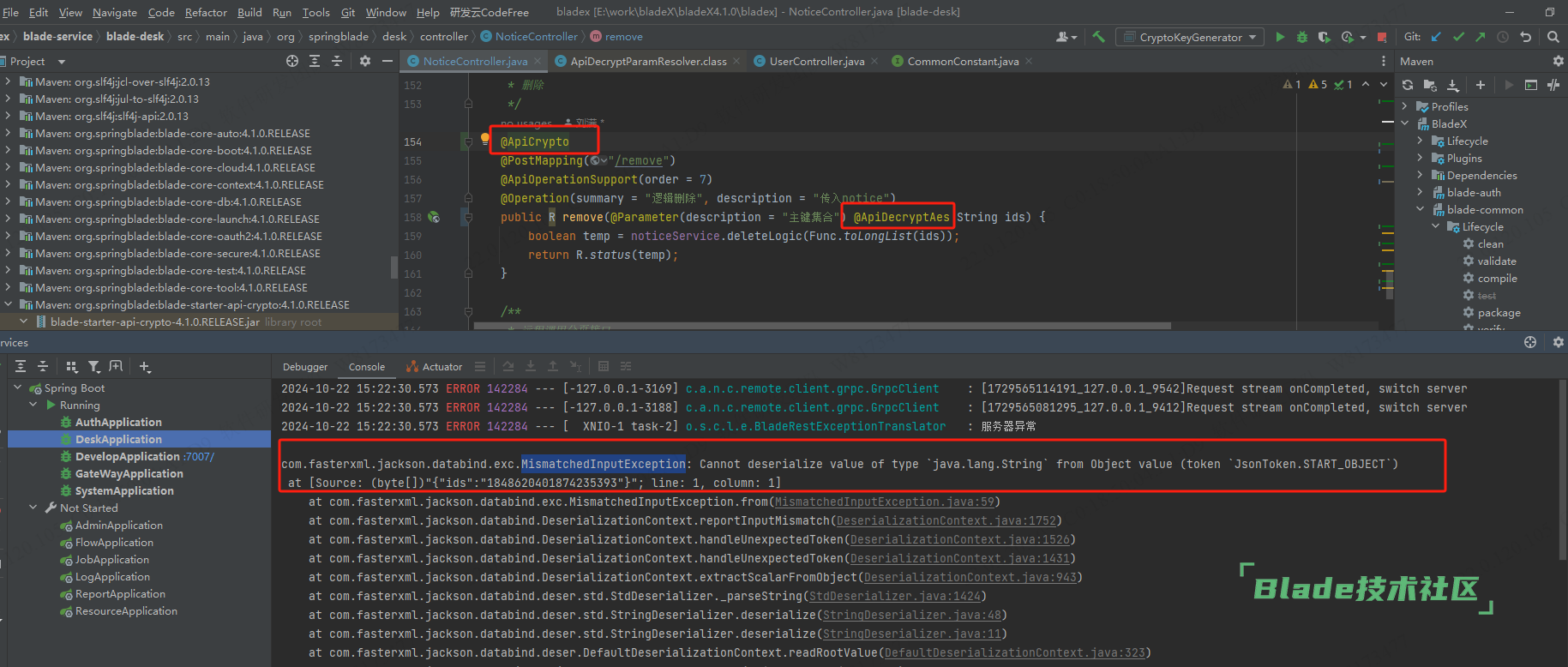Expand Plugins node in Maven panel
1568x667 pixels.
click(x=1421, y=158)
